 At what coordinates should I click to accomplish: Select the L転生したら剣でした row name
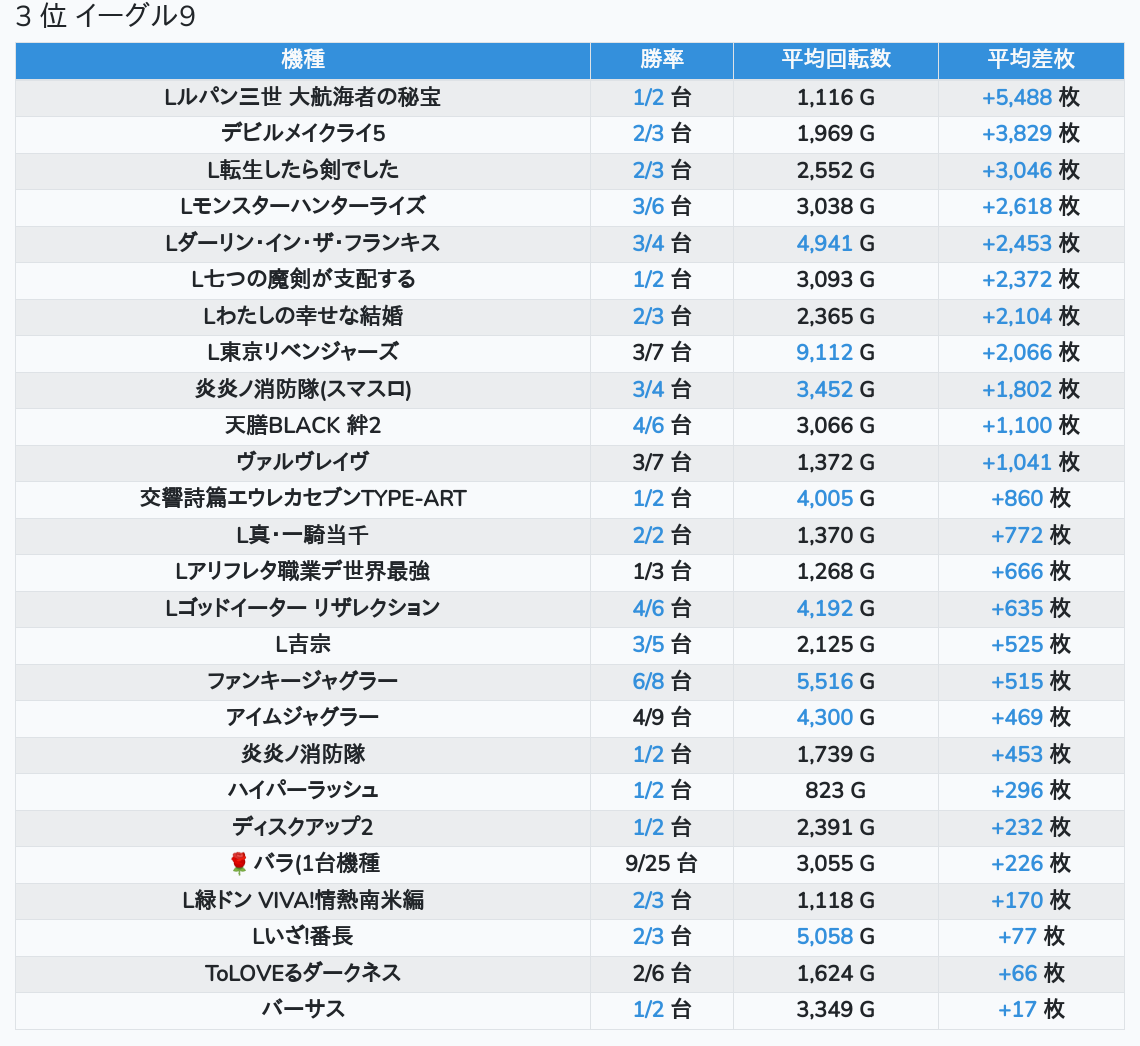[302, 170]
